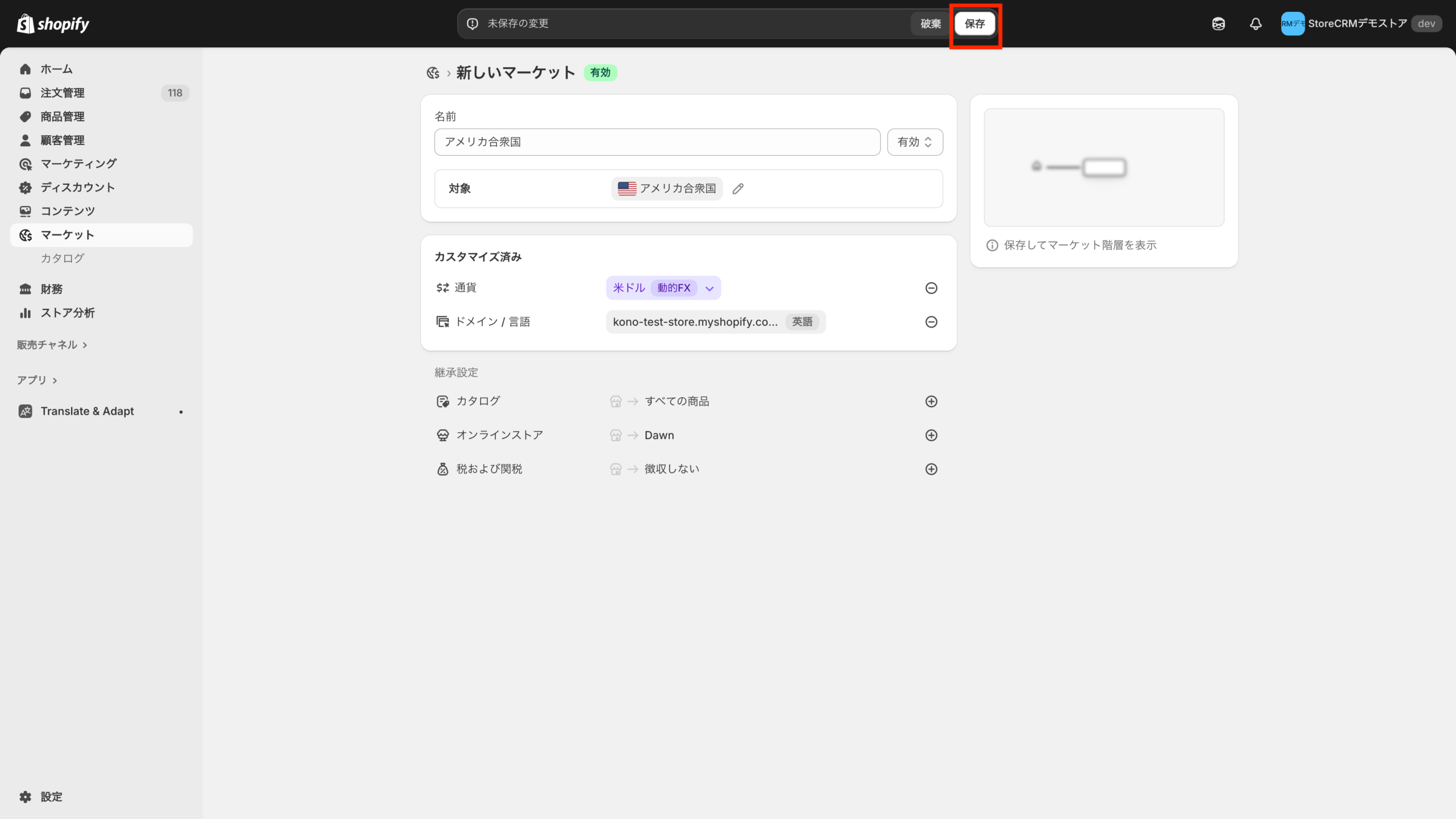Screen dimensions: 1456x819
Task: Add catalog customization with plus icon
Action: (x=931, y=402)
